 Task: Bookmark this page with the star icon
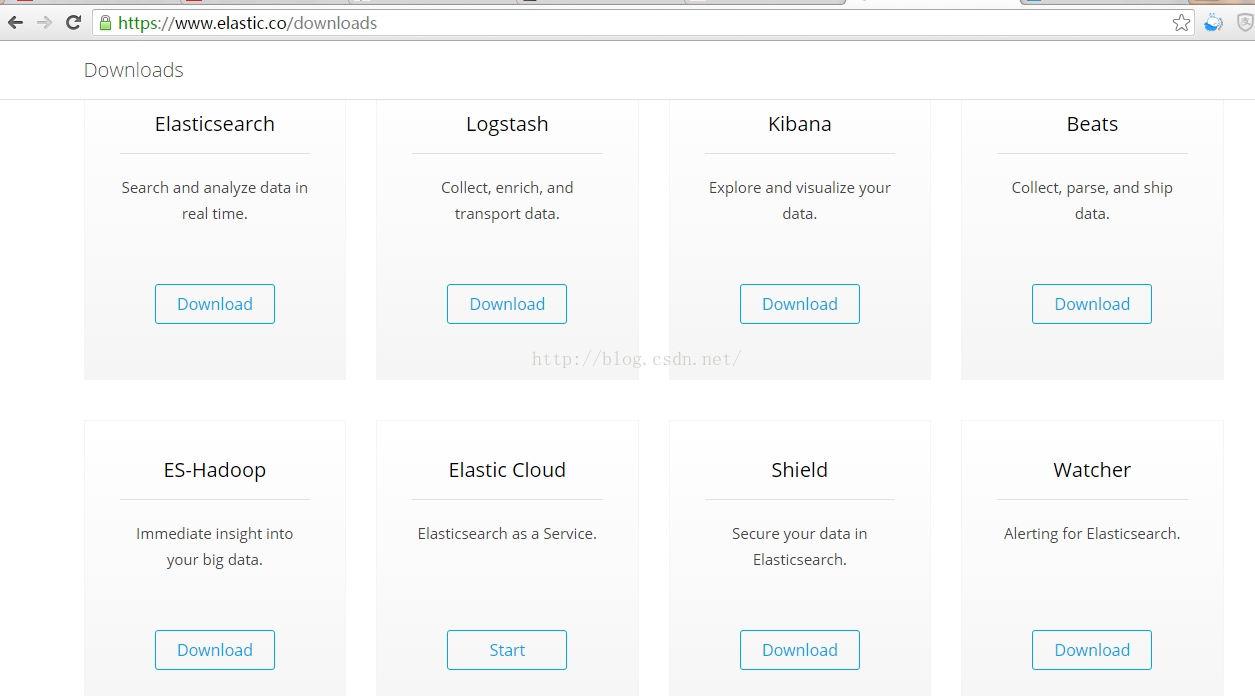[x=1182, y=22]
